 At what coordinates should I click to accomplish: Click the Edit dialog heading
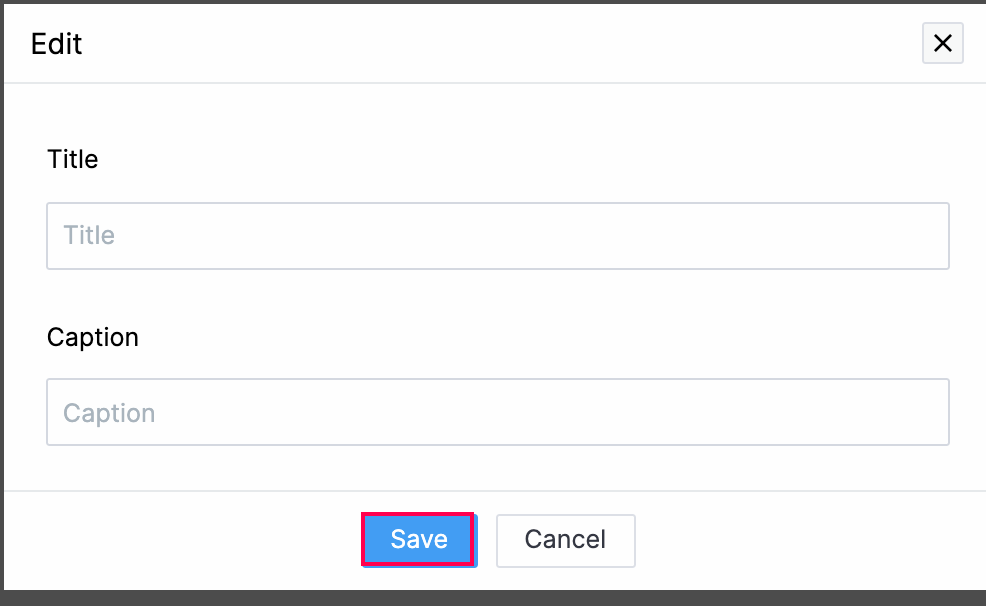pyautogui.click(x=57, y=44)
